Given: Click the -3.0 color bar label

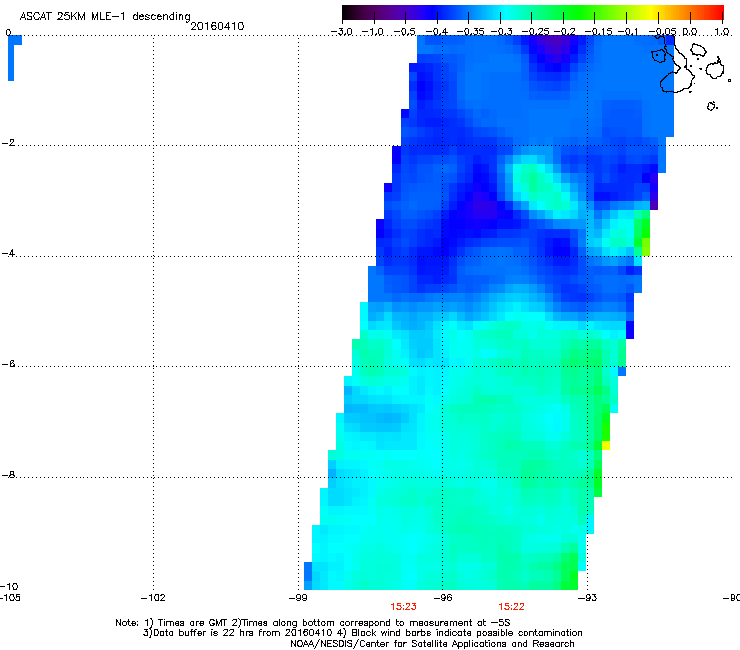Looking at the screenshot, I should pos(342,32).
